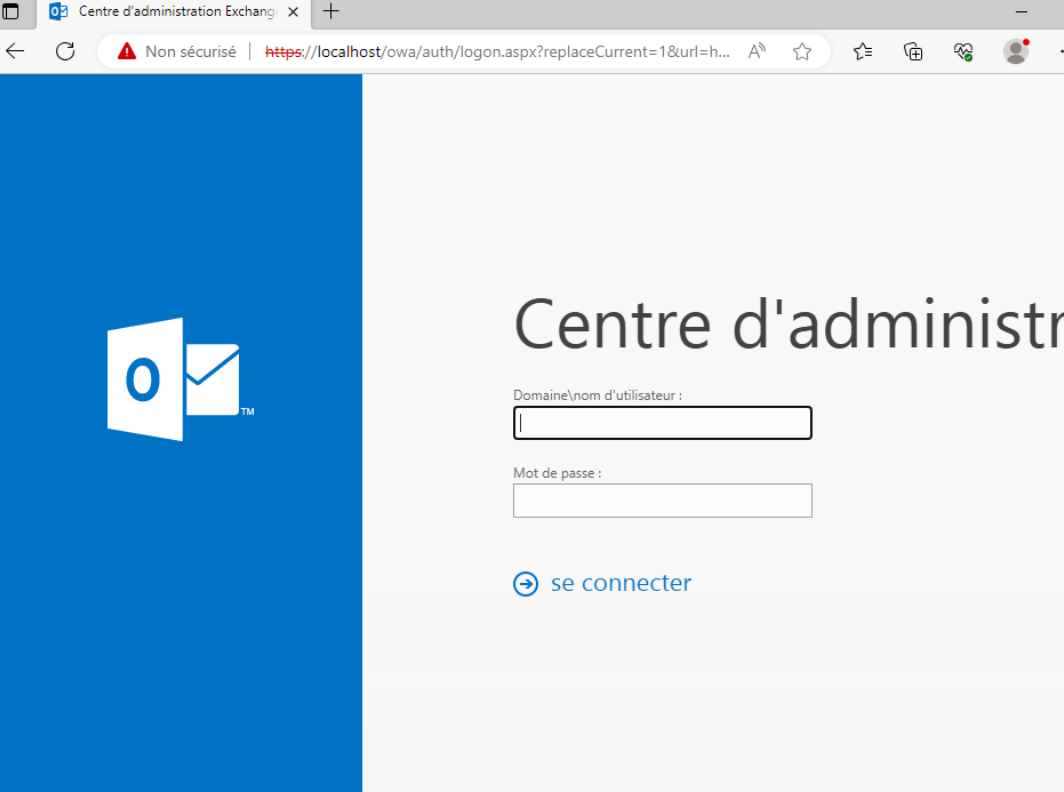Go back to the previous page
Viewport: 1064px width, 792px height.
pyautogui.click(x=15, y=52)
